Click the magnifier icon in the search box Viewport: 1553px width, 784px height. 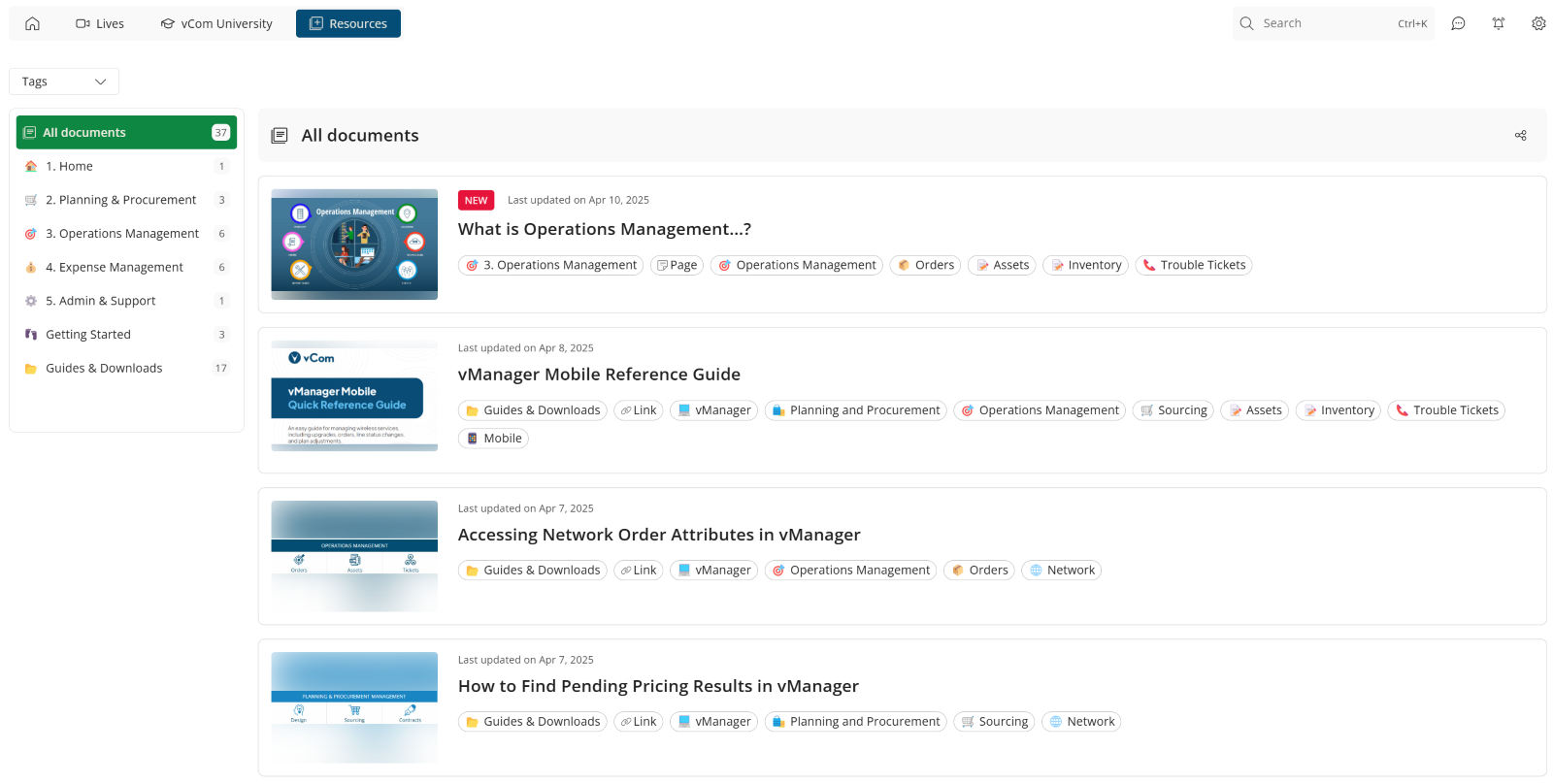pos(1246,23)
